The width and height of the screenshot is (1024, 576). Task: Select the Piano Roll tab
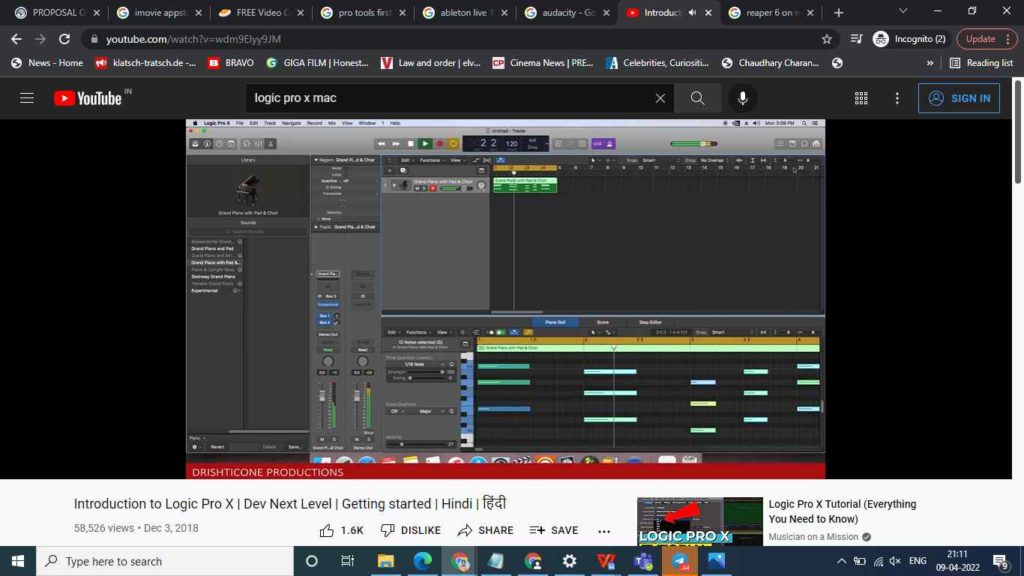pos(555,322)
